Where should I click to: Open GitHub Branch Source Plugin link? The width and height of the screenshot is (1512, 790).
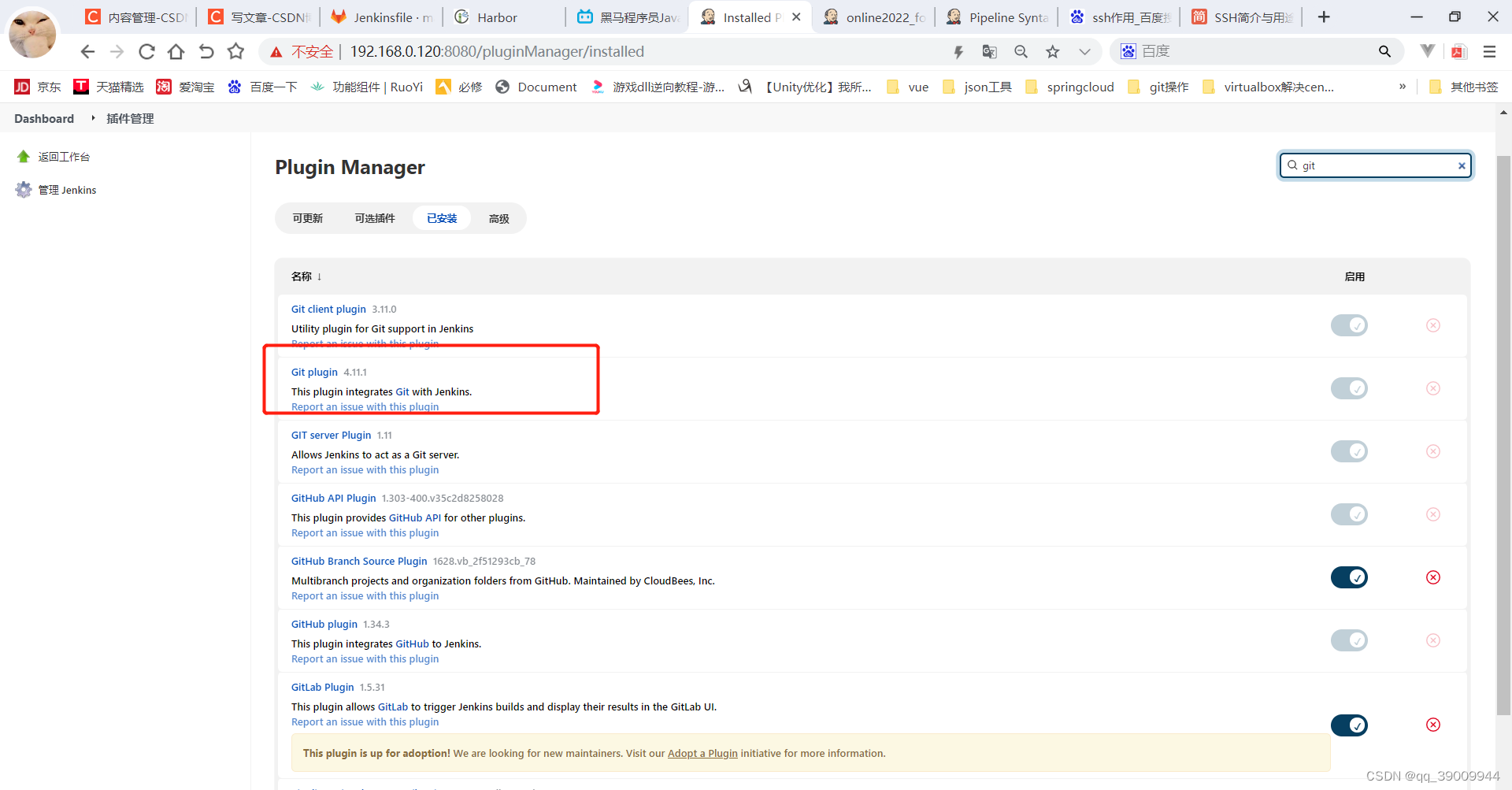359,562
